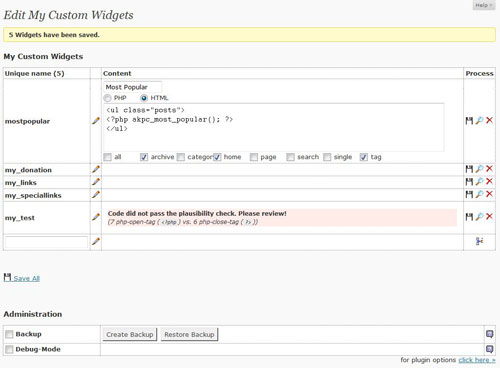Screen dimensions: 500x368
Task: Preview the mostpopular widget with magnifier icon
Action: coord(479,120)
